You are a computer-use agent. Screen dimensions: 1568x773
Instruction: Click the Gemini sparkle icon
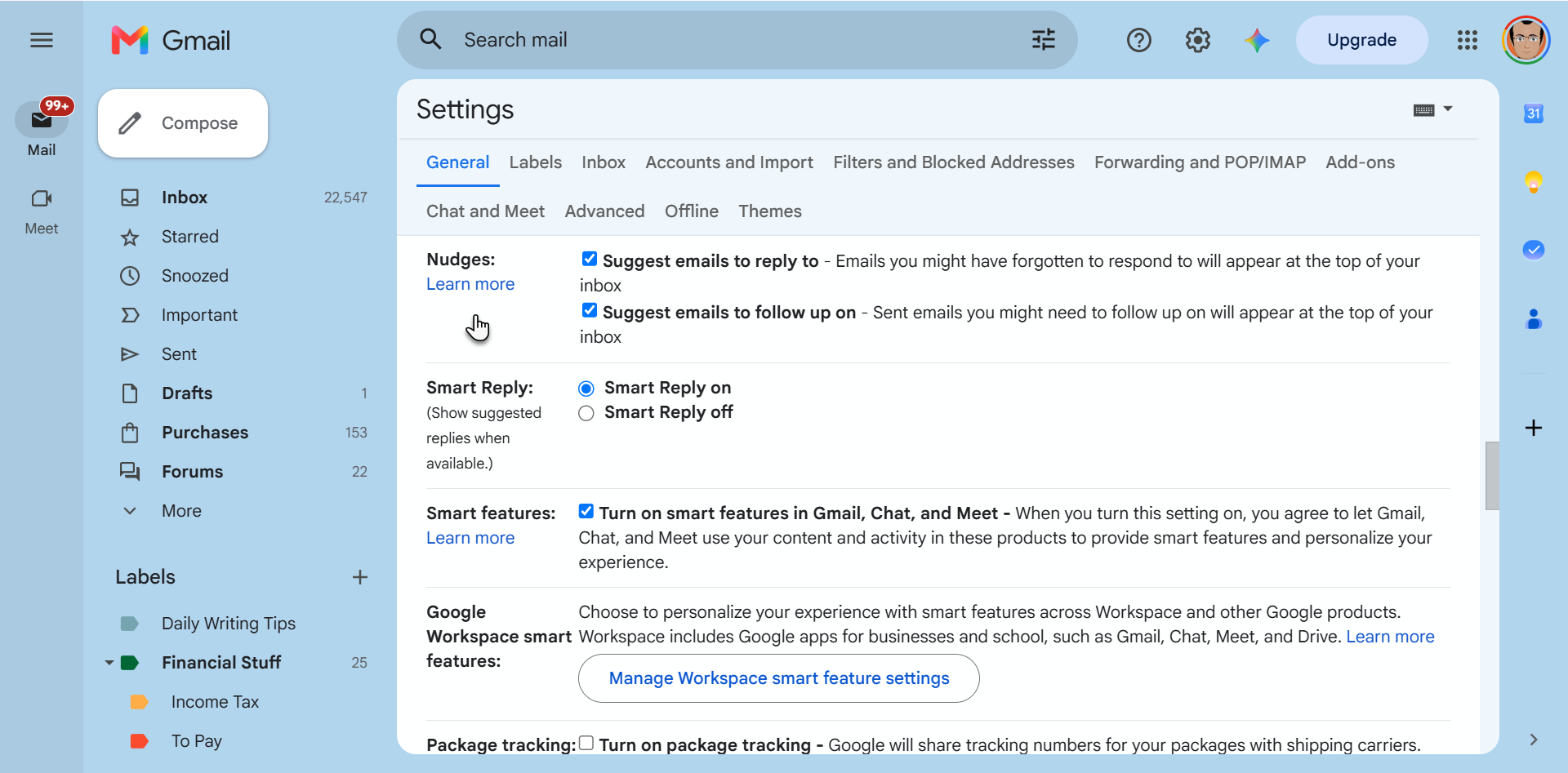tap(1257, 40)
